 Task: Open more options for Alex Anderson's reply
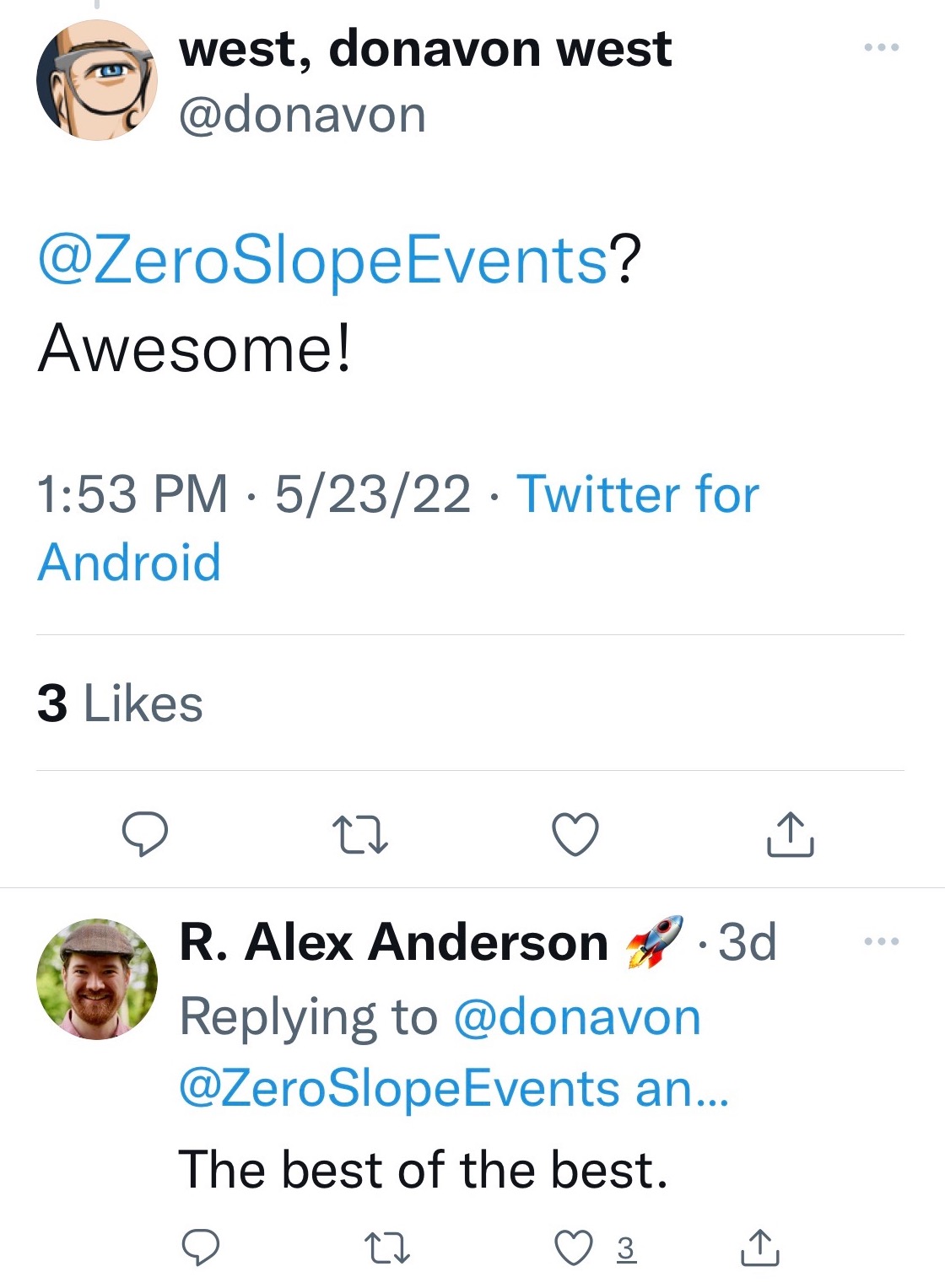pos(882,940)
